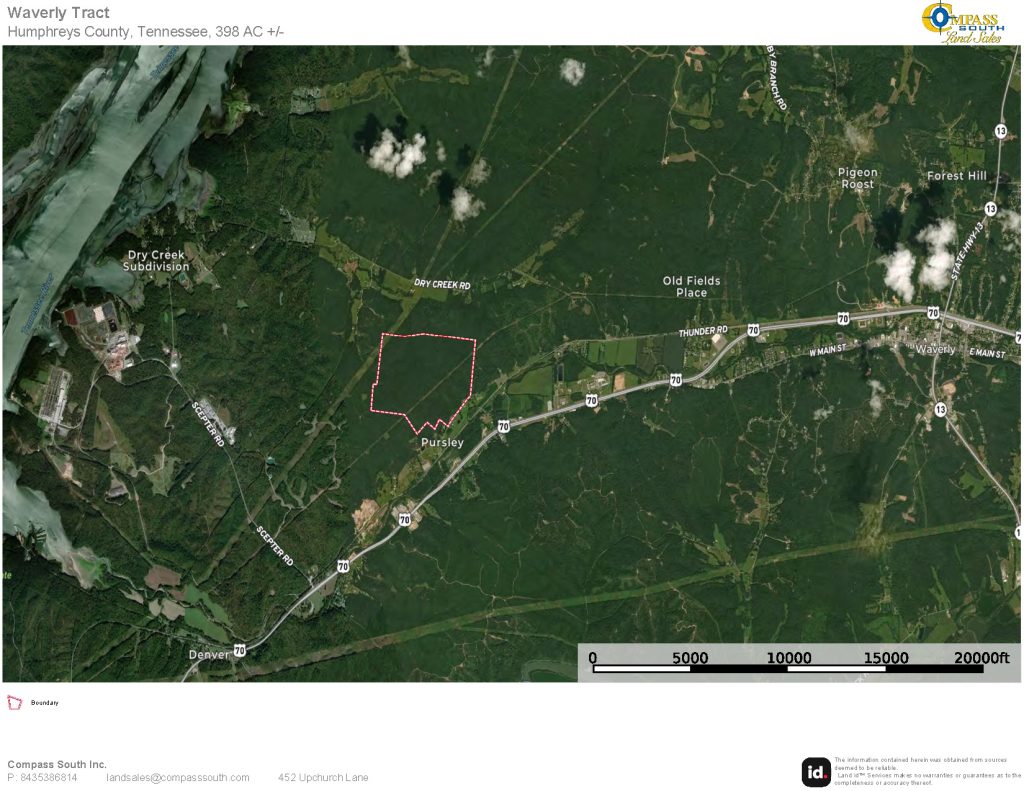Viewport: 1024px width, 791px height.
Task: Click the Old Fields Place label
Action: pos(691,287)
